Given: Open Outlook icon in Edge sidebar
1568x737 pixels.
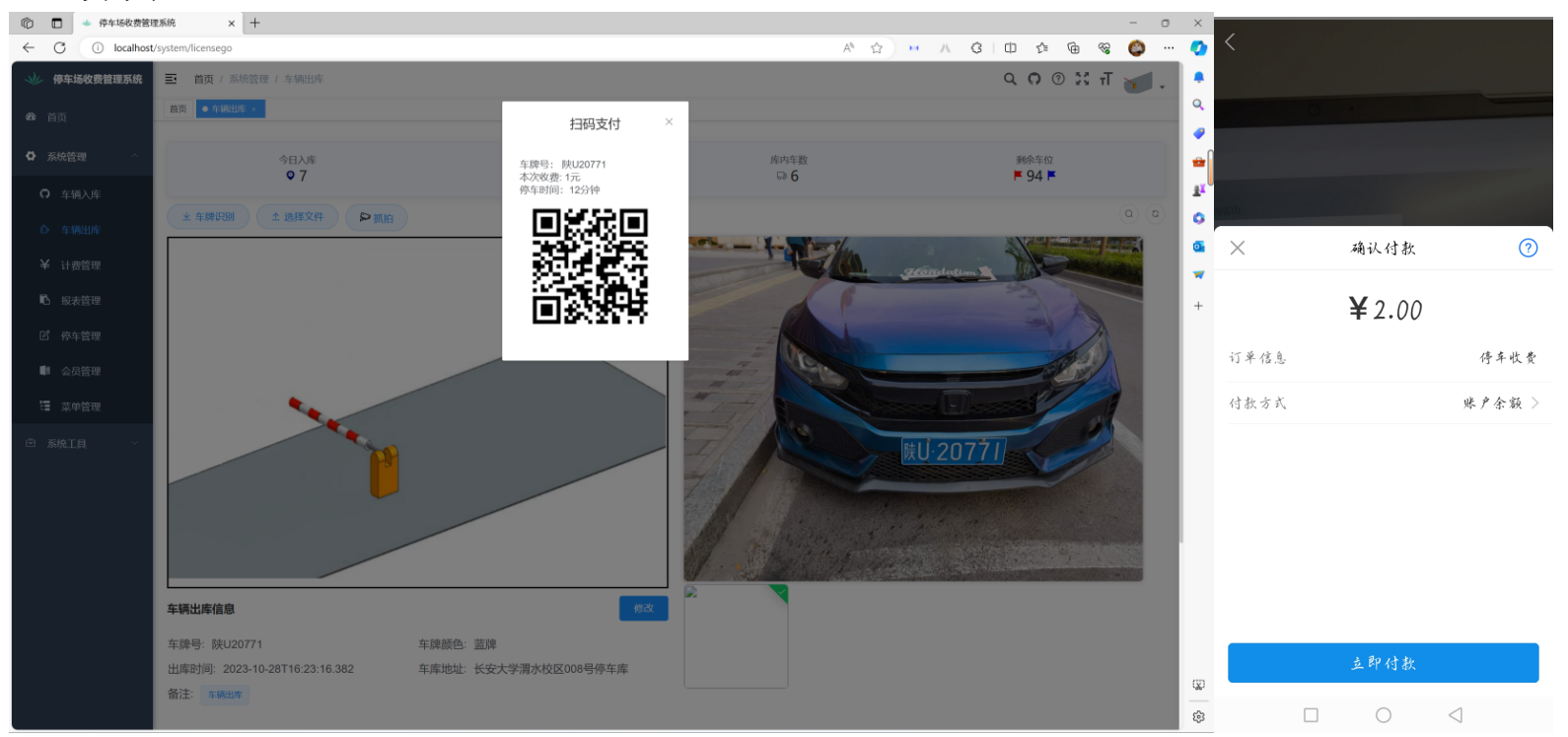Looking at the screenshot, I should coord(1198,247).
